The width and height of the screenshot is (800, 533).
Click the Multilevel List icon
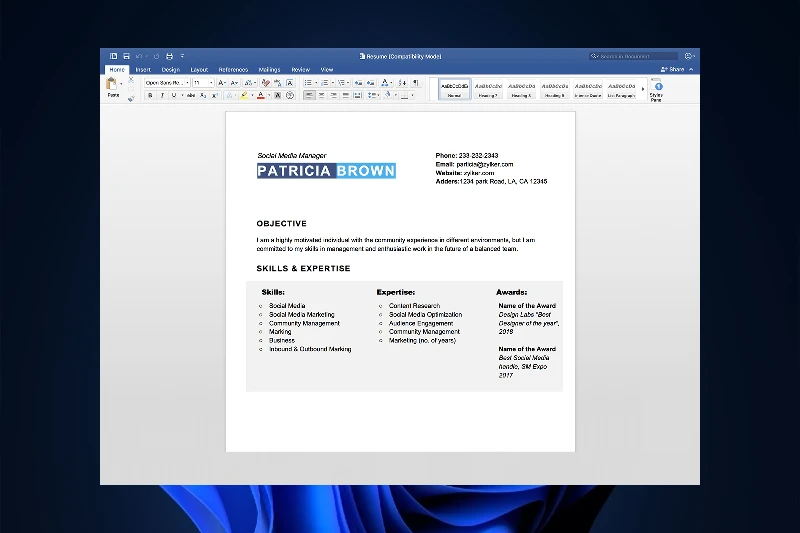click(x=341, y=83)
